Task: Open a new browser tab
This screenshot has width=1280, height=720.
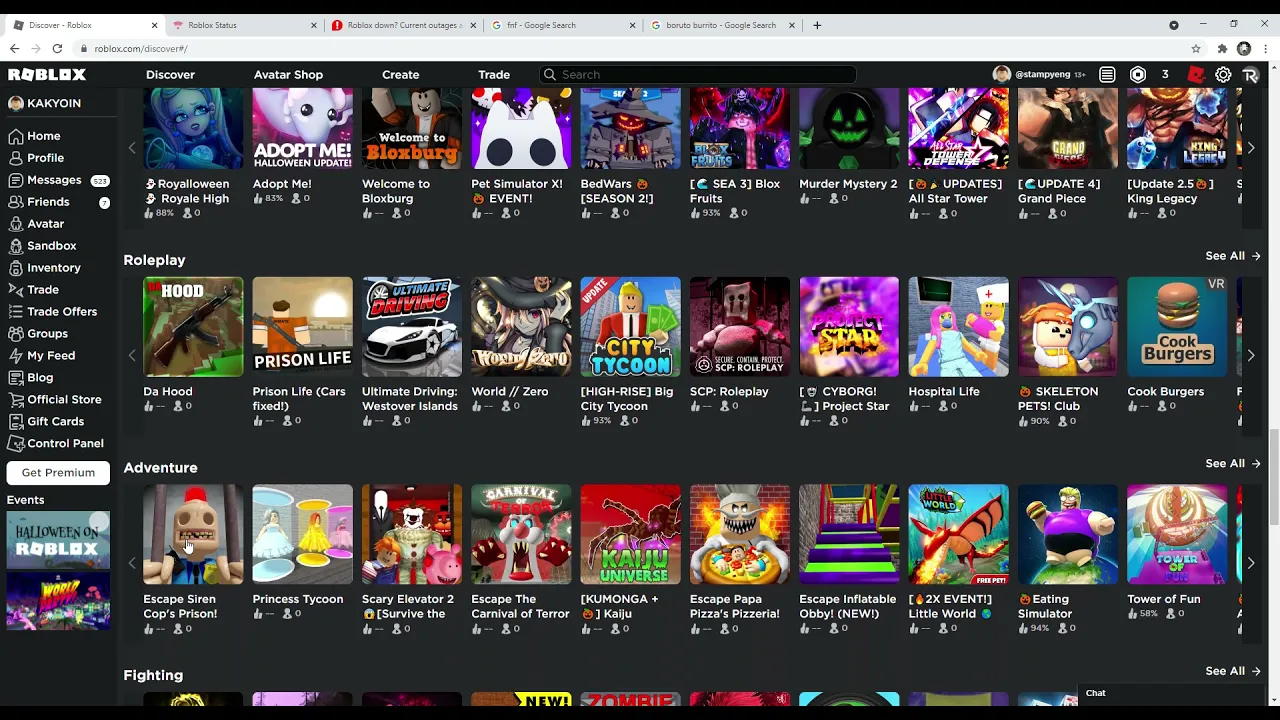Action: 817,25
